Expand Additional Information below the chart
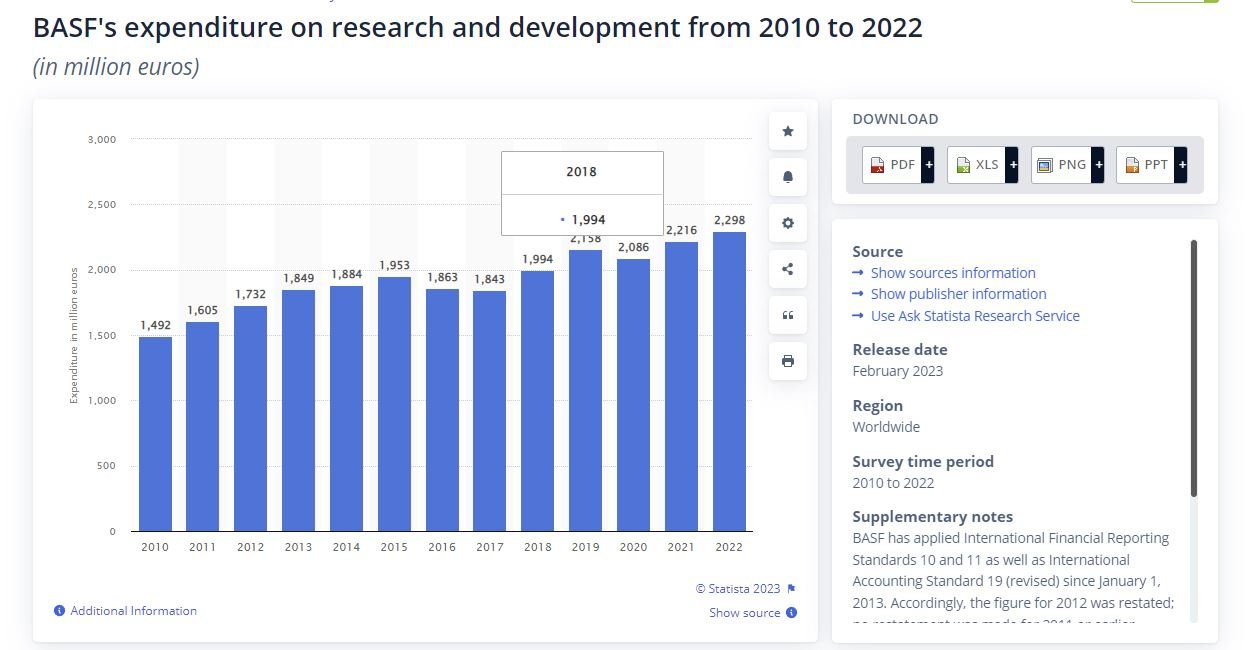The width and height of the screenshot is (1258, 650). pyautogui.click(x=133, y=611)
